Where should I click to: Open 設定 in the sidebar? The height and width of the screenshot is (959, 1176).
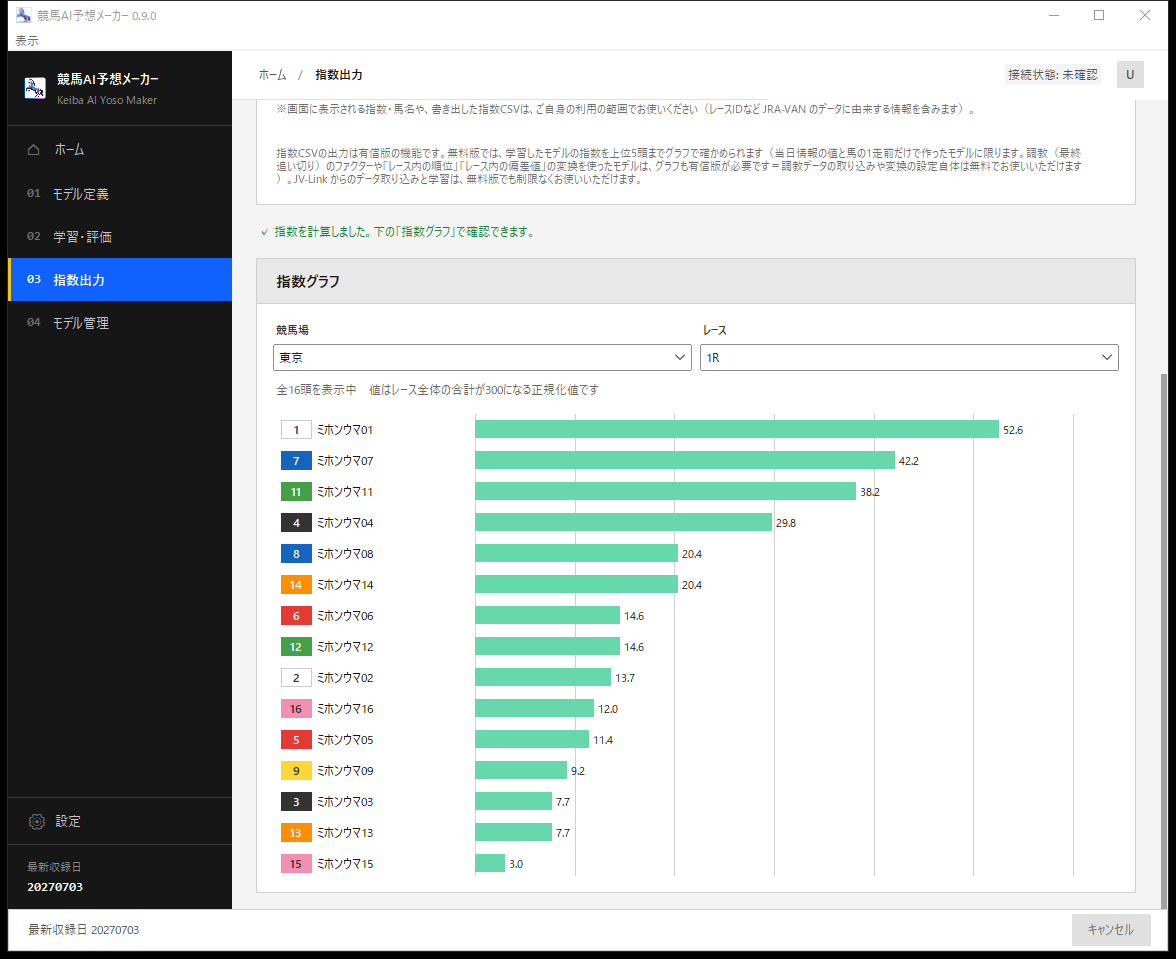pos(120,821)
